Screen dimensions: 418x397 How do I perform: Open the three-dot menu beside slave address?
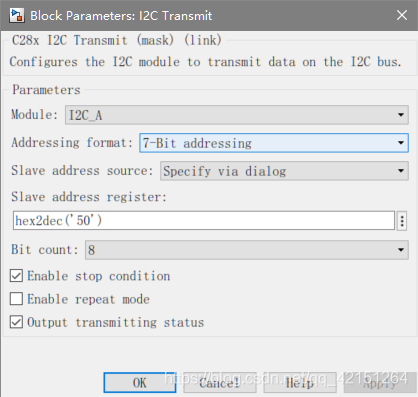point(402,221)
